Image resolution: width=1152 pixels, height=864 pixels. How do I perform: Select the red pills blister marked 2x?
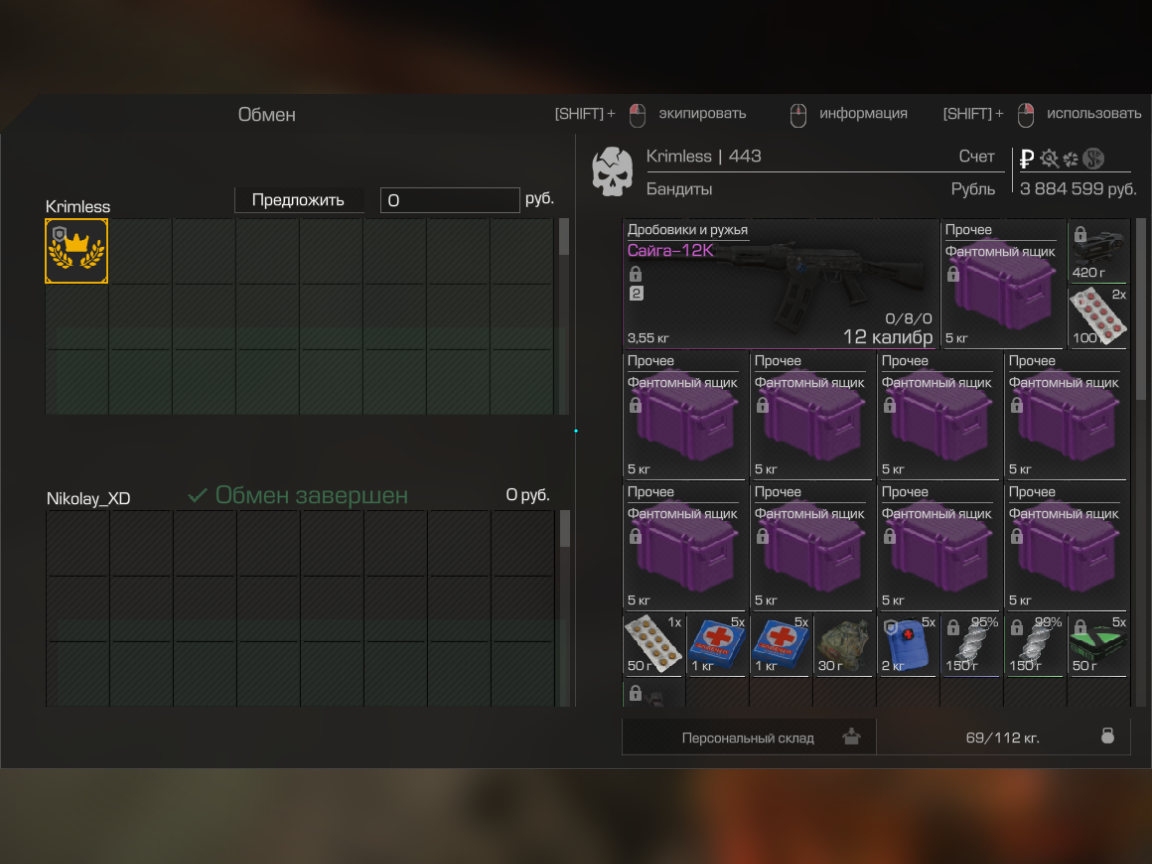[x=1098, y=317]
